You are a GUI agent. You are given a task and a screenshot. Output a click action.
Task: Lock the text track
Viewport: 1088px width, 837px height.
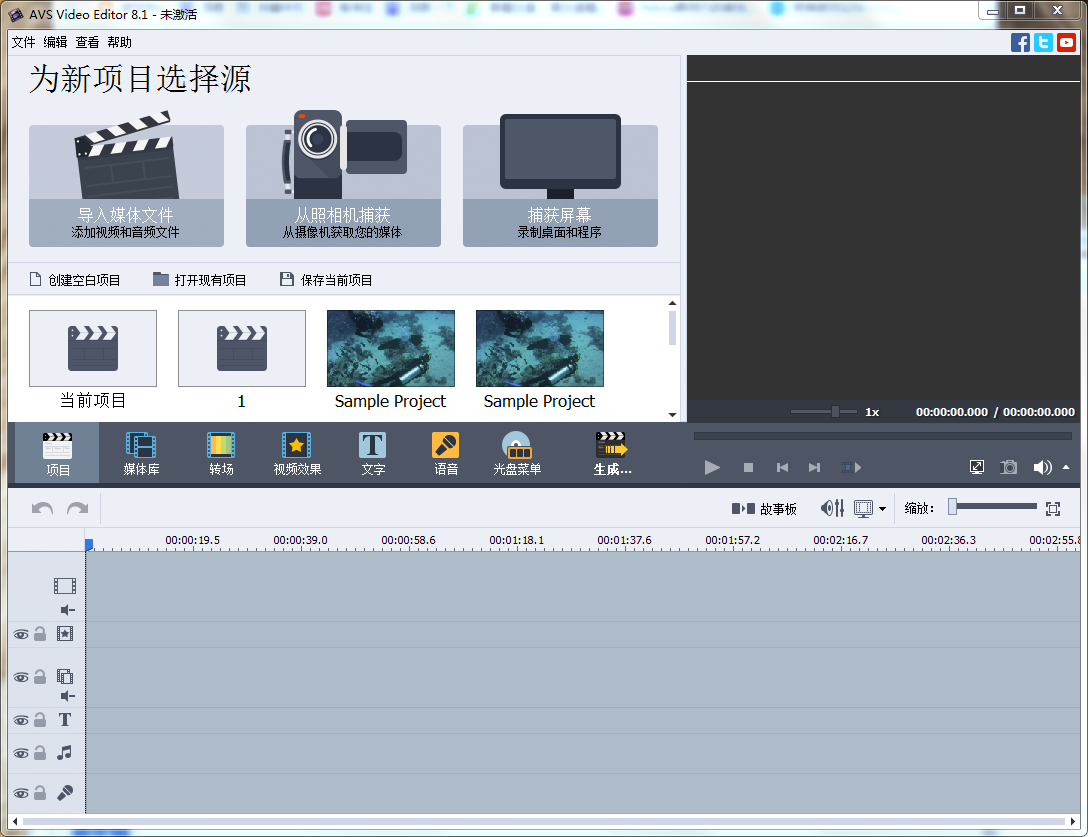point(40,720)
